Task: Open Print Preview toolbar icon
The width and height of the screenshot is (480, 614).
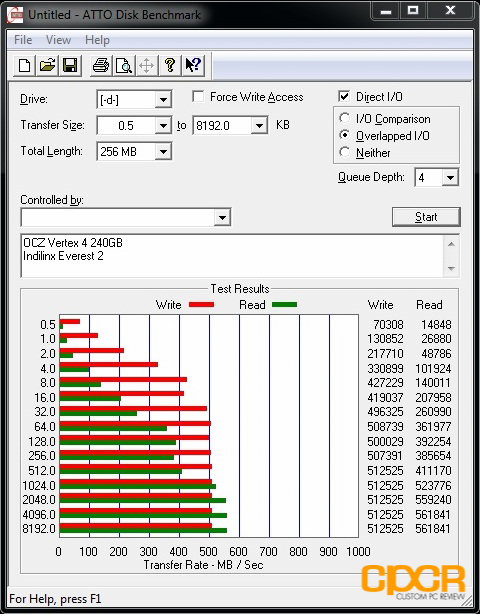Action: pyautogui.click(x=124, y=65)
